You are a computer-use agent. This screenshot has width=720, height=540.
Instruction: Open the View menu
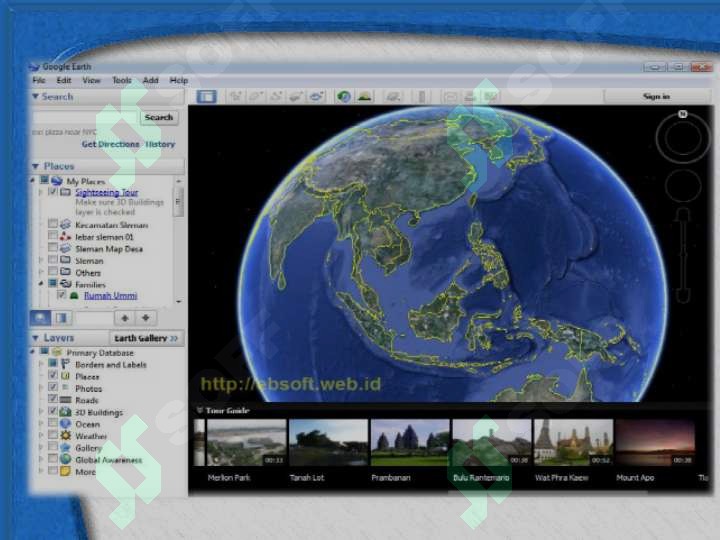pyautogui.click(x=91, y=80)
